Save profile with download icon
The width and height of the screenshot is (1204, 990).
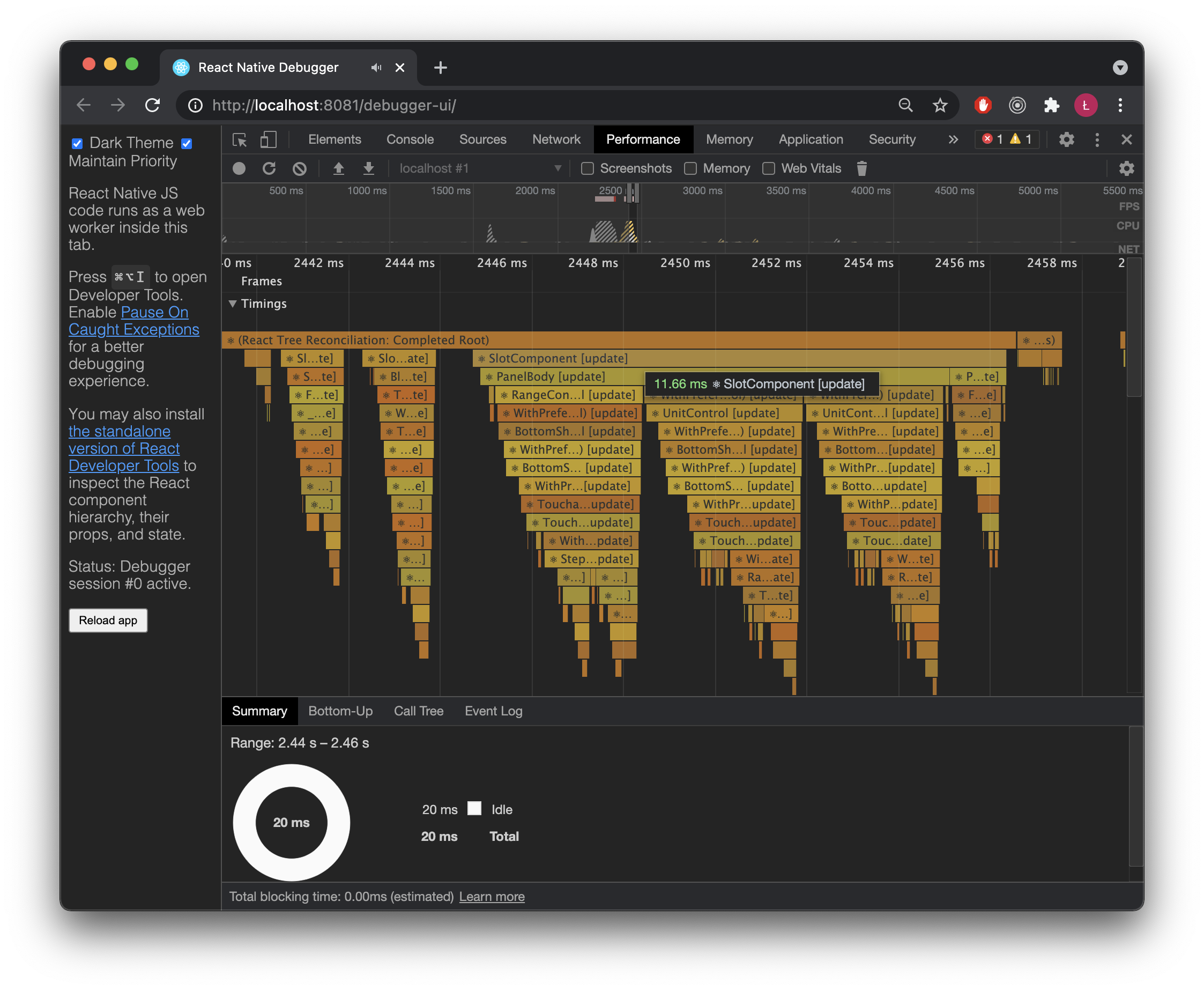369,169
